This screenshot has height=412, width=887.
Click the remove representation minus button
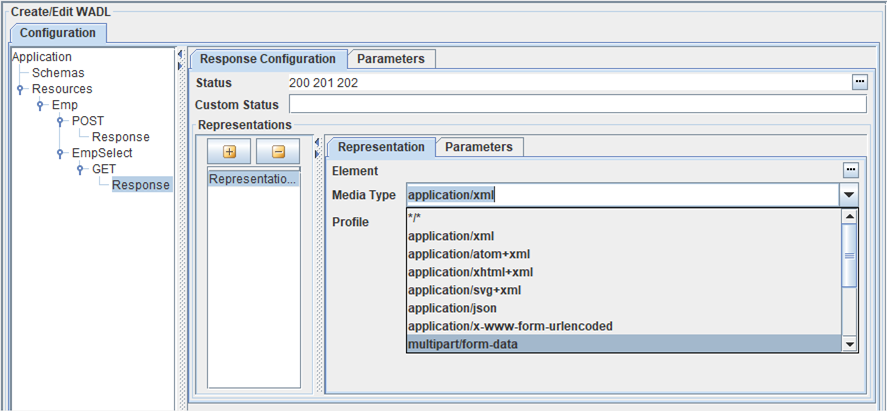pos(278,152)
